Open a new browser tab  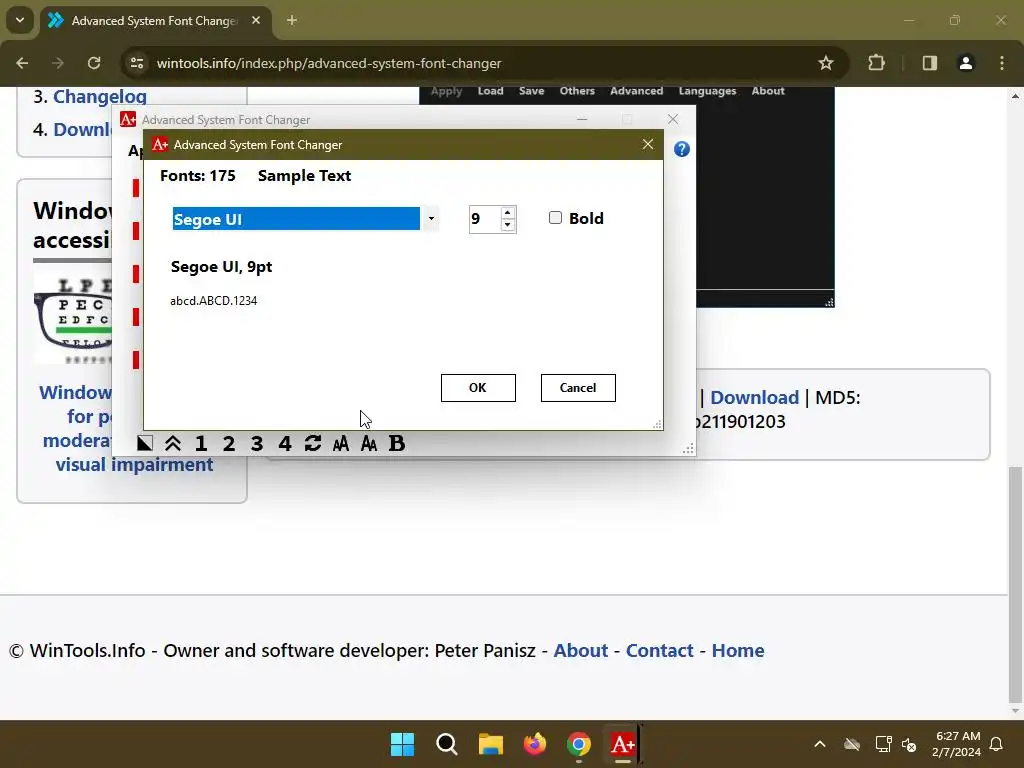pos(292,21)
